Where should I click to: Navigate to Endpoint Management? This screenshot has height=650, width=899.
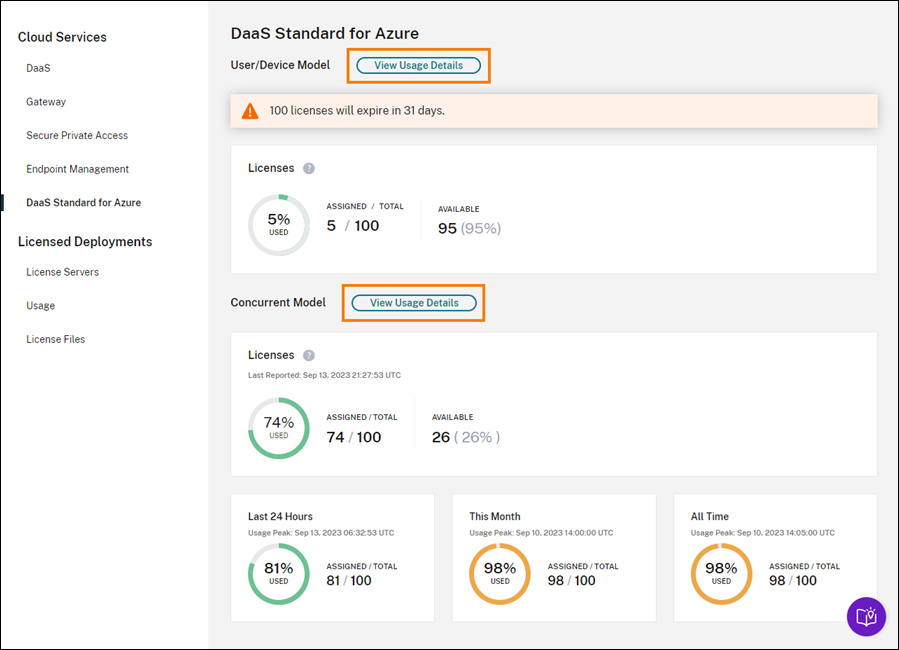pyautogui.click(x=77, y=169)
